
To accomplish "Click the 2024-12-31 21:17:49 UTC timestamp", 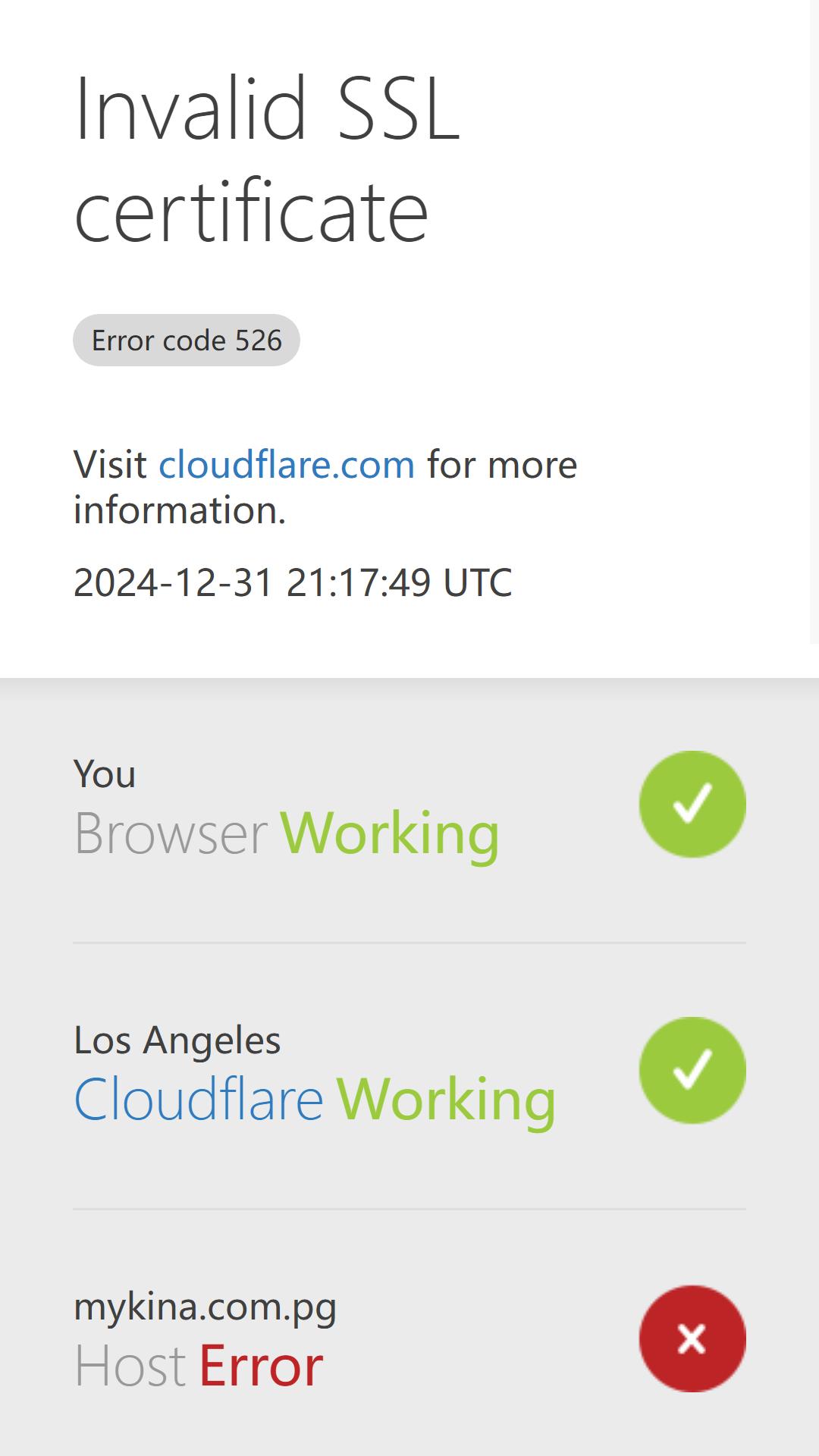I will tap(293, 582).
